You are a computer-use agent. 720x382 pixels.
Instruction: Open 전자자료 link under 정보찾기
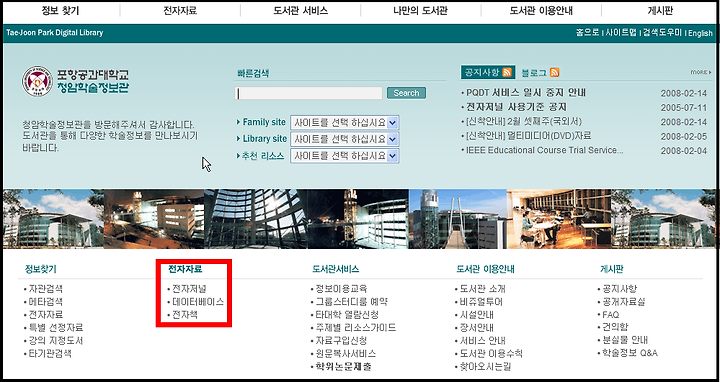46,315
